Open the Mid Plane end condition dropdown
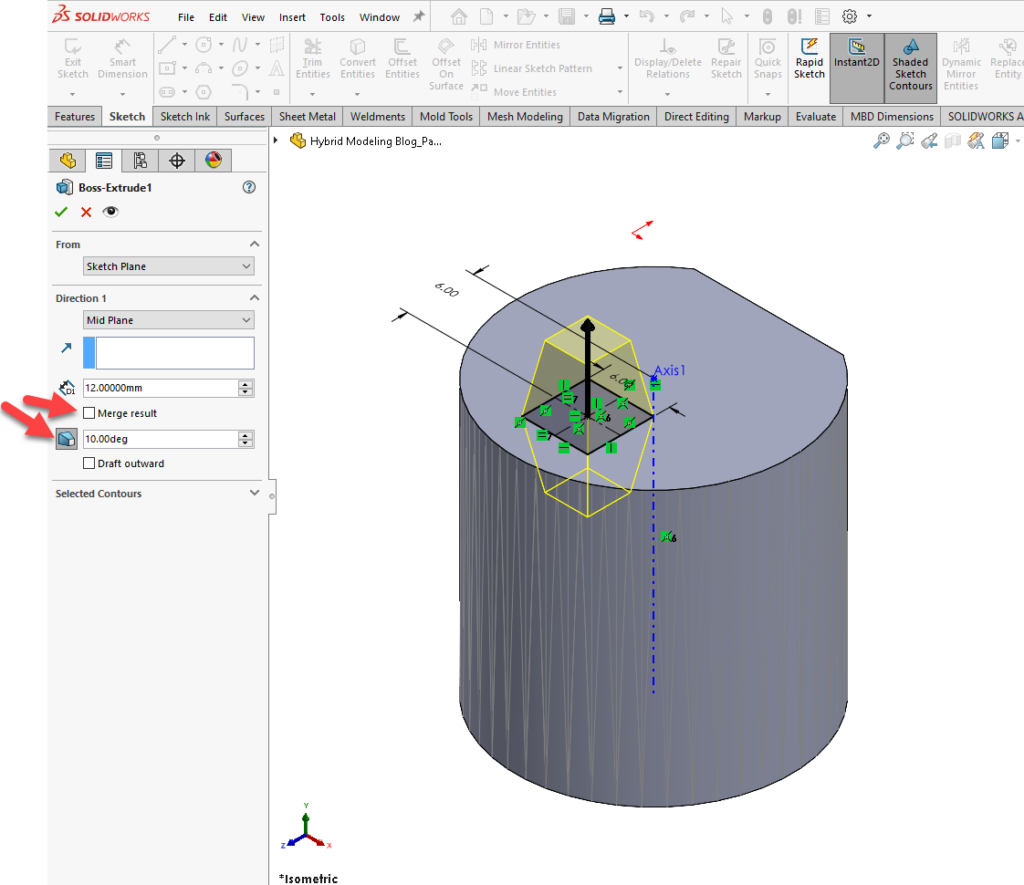 click(x=168, y=319)
